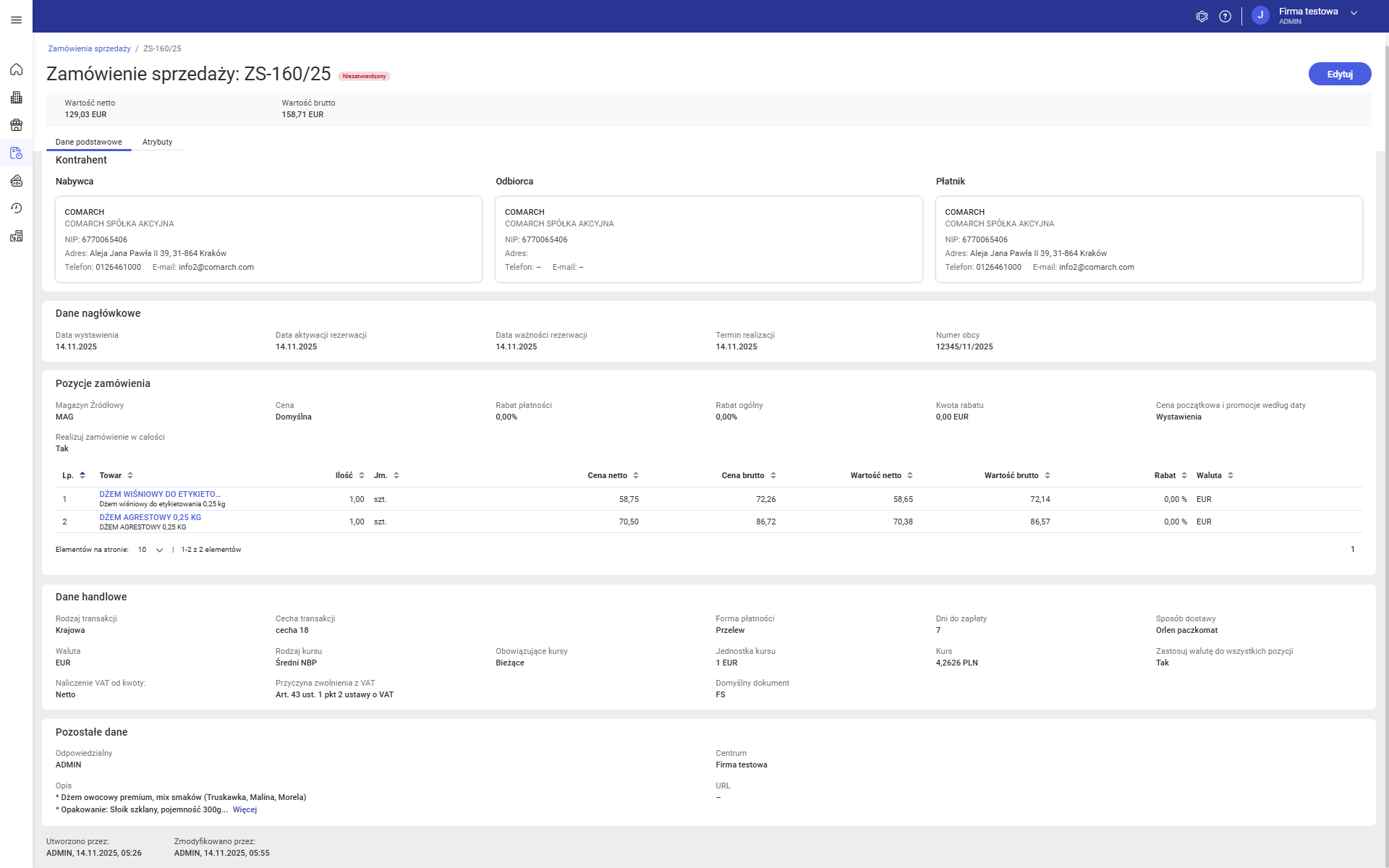The image size is (1389, 868).
Task: Open the DŻEM AGRESTOWY 0,25 KG link
Action: click(150, 517)
